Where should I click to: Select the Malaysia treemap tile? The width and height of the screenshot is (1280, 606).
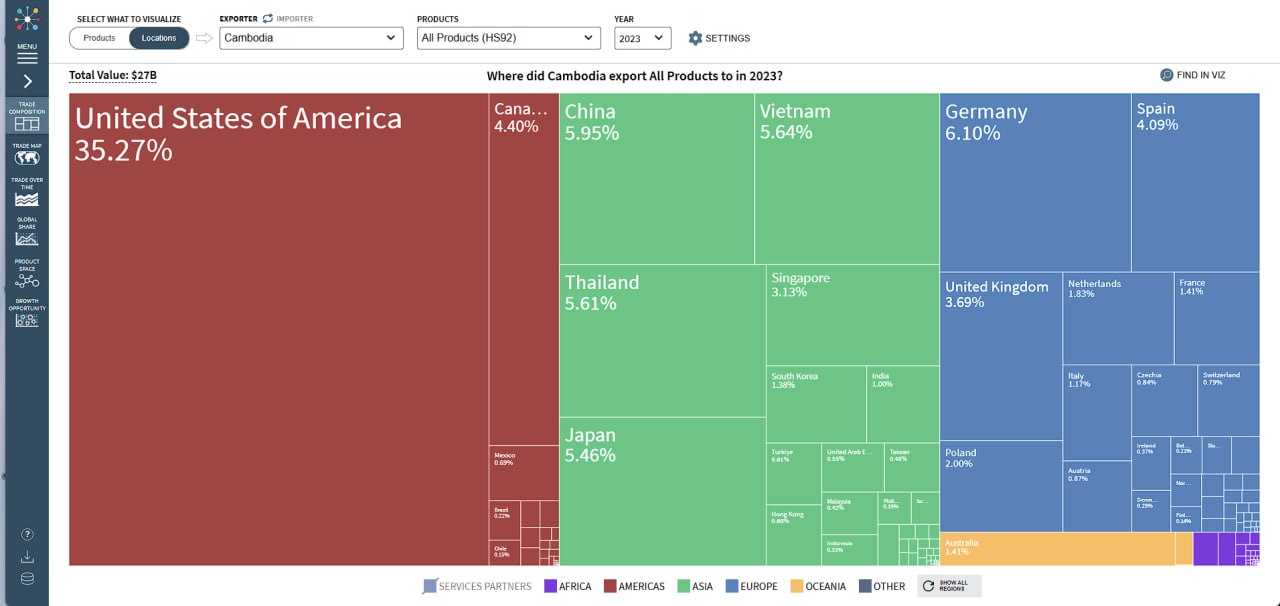(850, 512)
